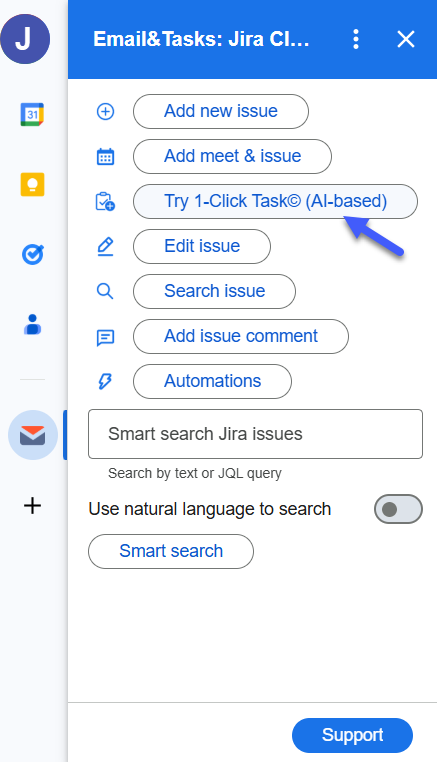Open Google Keep lightbulb icon
The height and width of the screenshot is (762, 437).
32,184
